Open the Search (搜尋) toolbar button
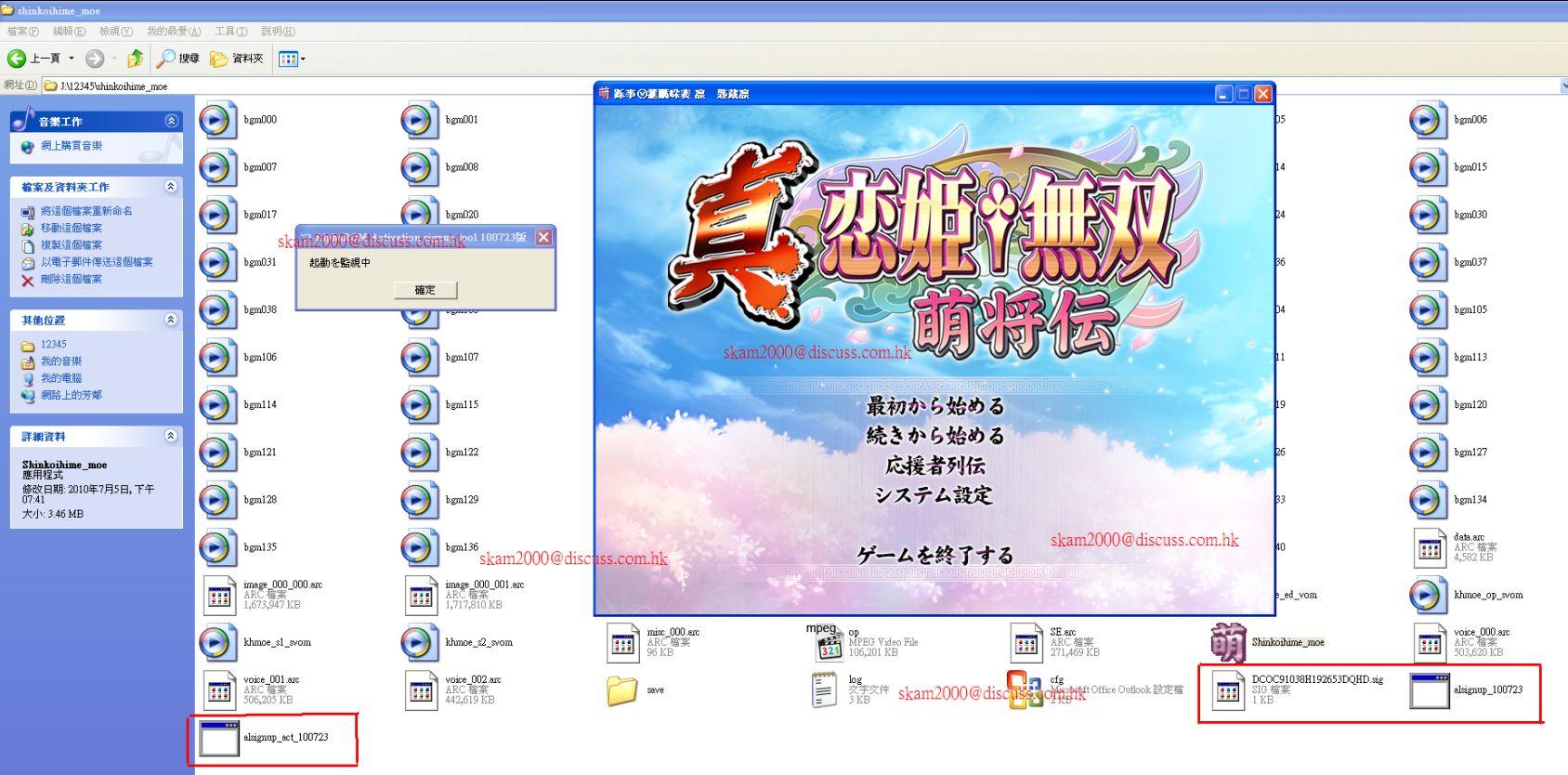The width and height of the screenshot is (1568, 775). (177, 59)
